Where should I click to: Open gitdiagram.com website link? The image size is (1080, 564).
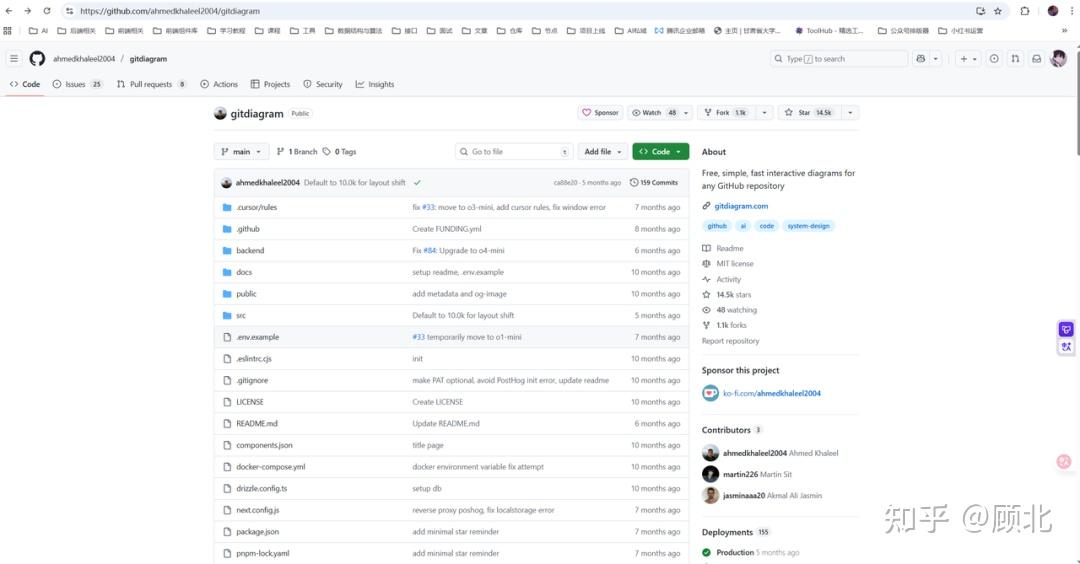click(x=741, y=206)
